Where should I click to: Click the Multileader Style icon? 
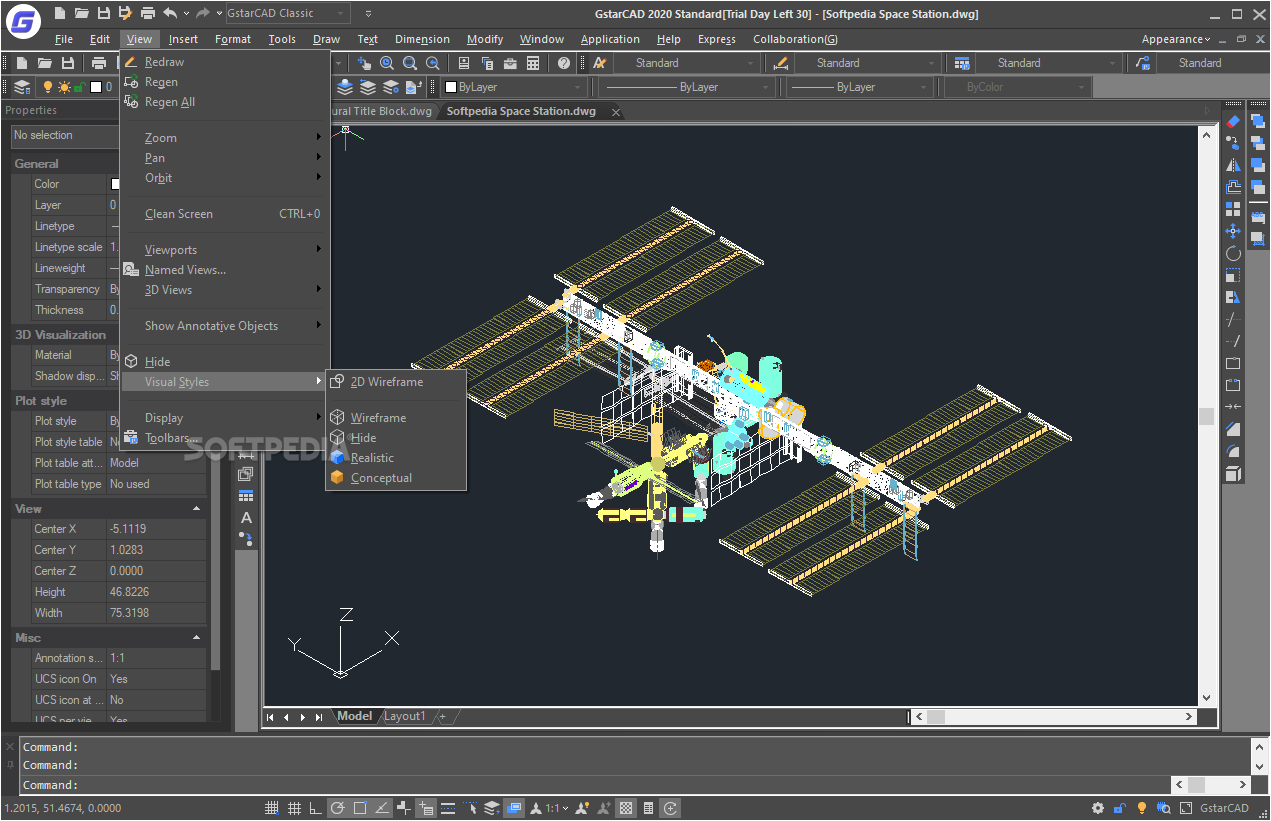pyautogui.click(x=1143, y=63)
